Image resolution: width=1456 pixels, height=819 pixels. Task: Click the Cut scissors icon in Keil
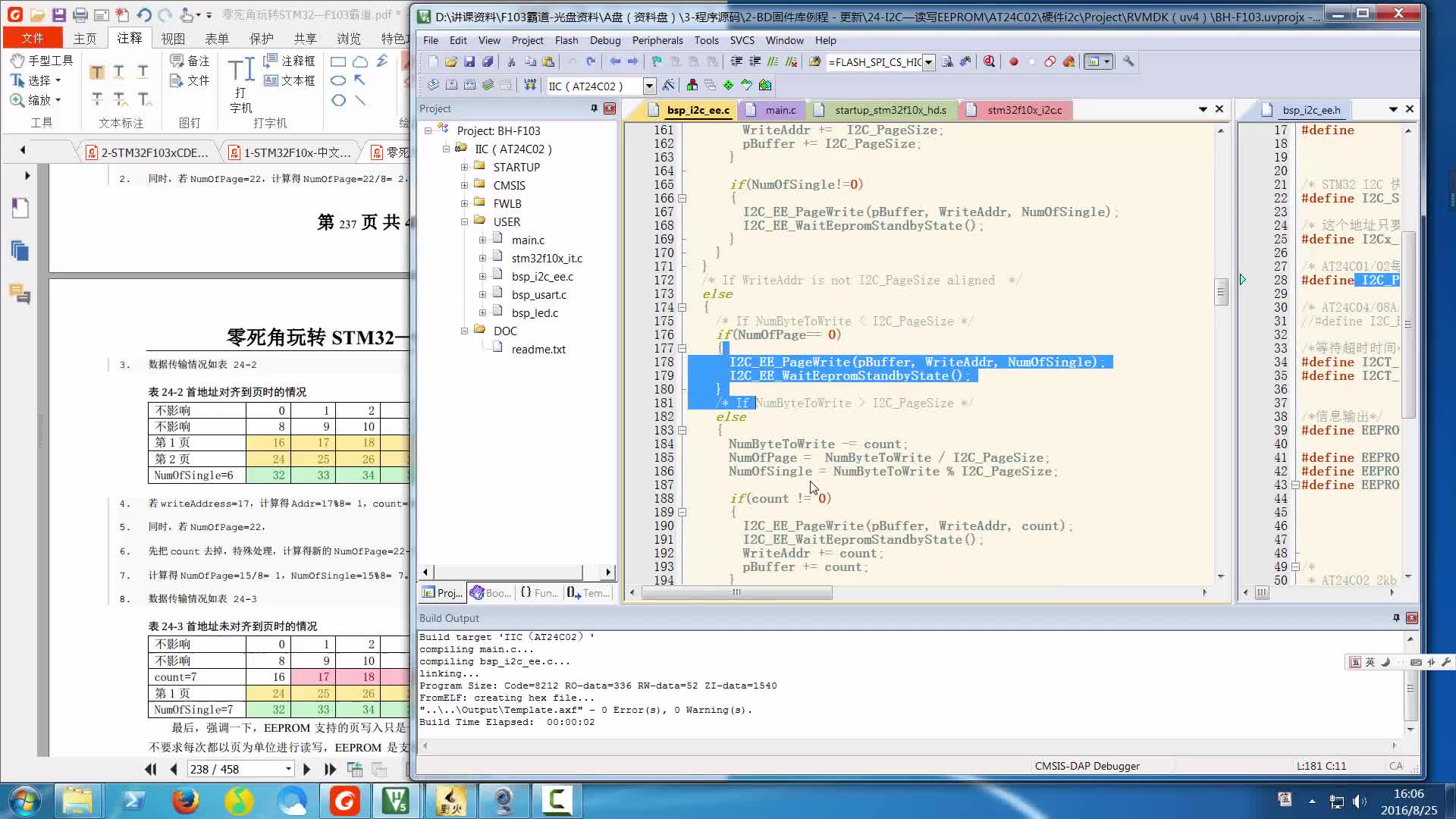coord(512,62)
